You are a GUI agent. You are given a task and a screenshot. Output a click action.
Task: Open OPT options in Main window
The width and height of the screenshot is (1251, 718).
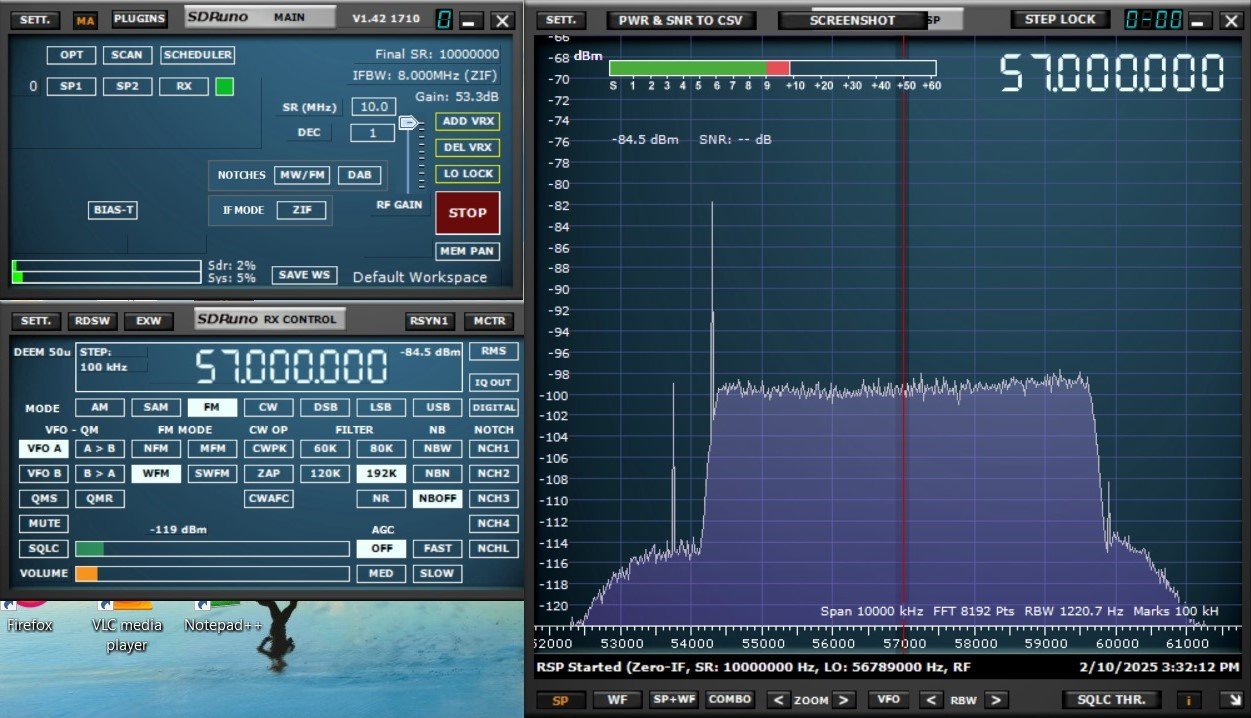tap(72, 55)
